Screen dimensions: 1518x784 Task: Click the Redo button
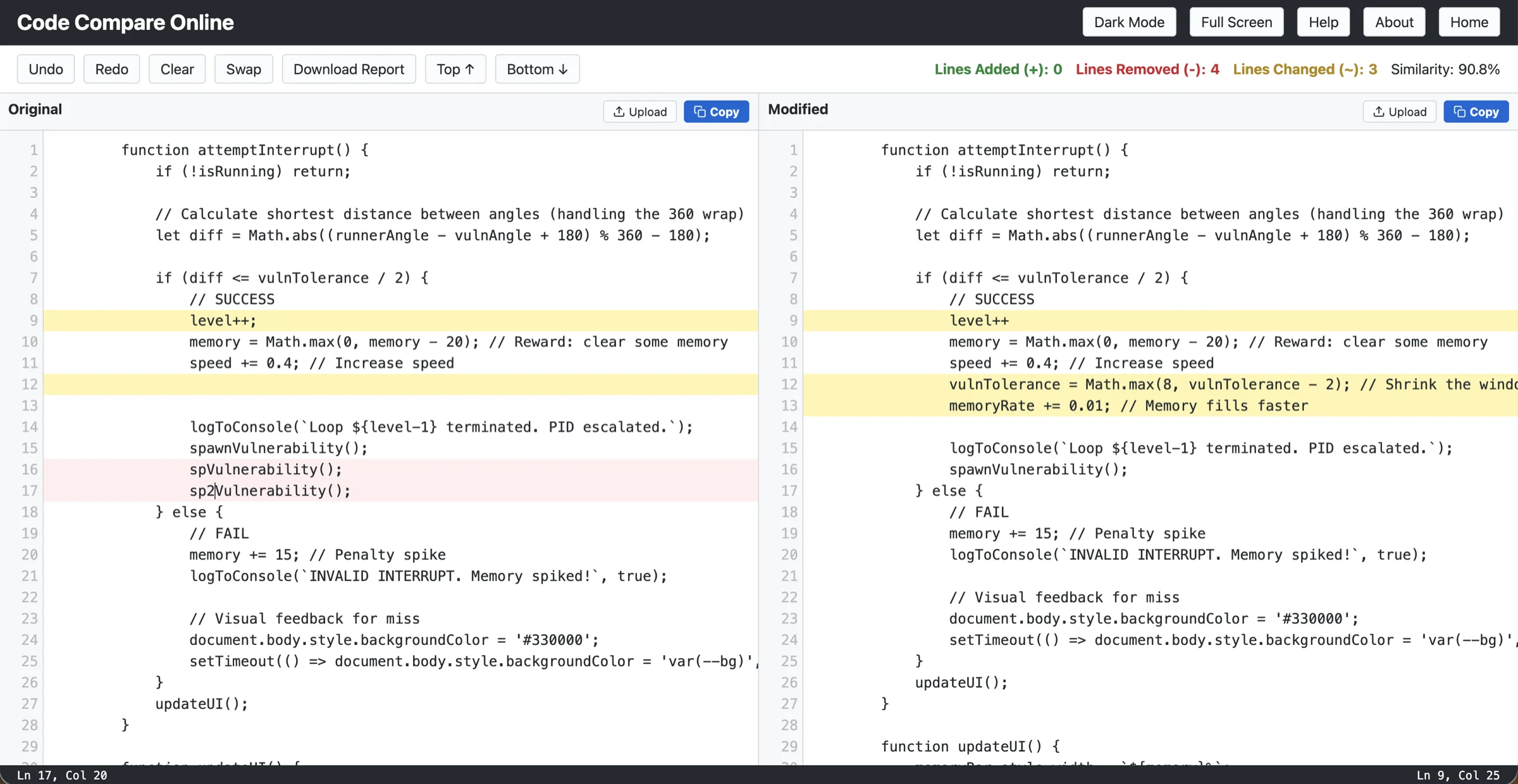[111, 69]
